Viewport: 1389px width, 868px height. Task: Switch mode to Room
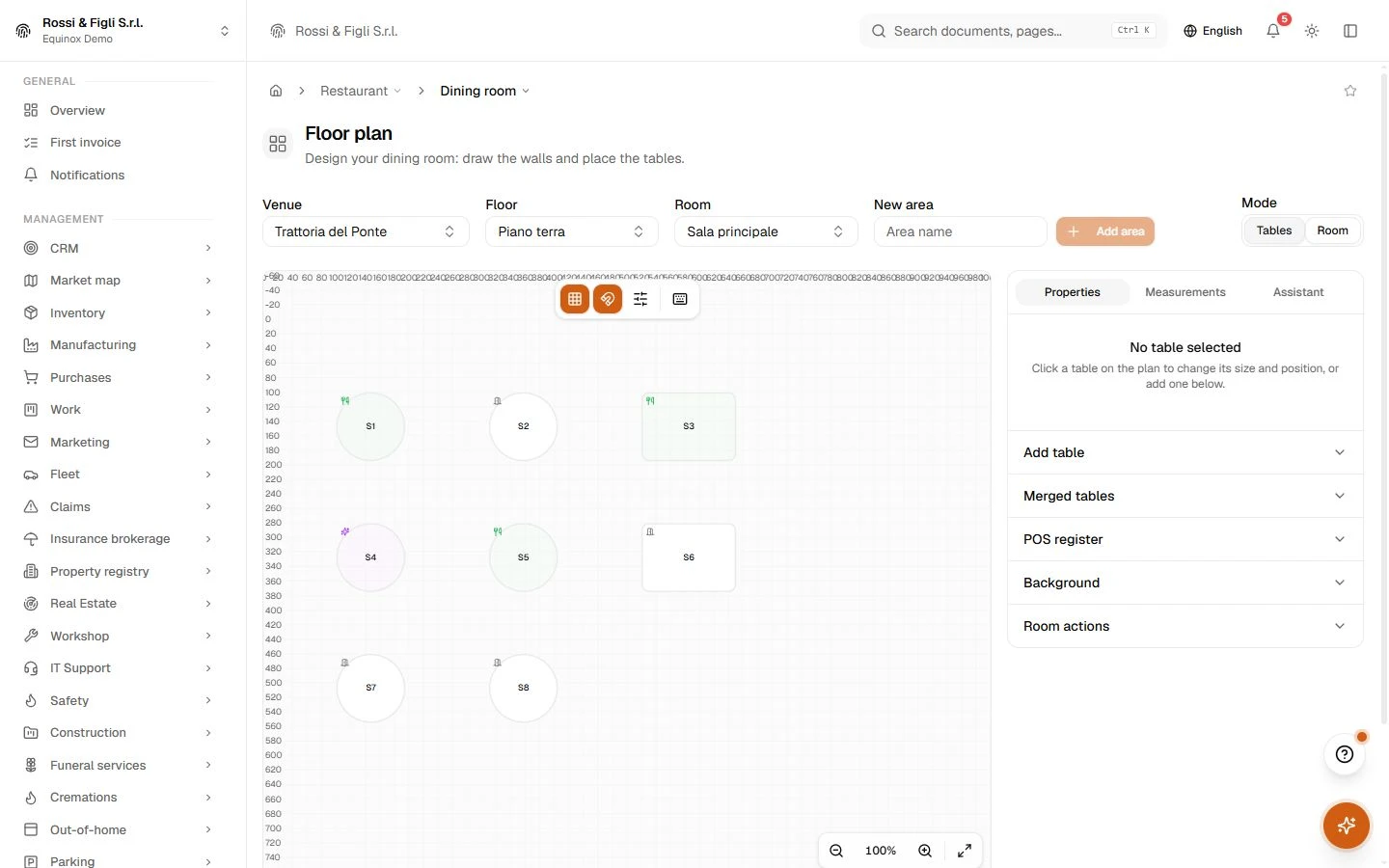click(x=1333, y=231)
